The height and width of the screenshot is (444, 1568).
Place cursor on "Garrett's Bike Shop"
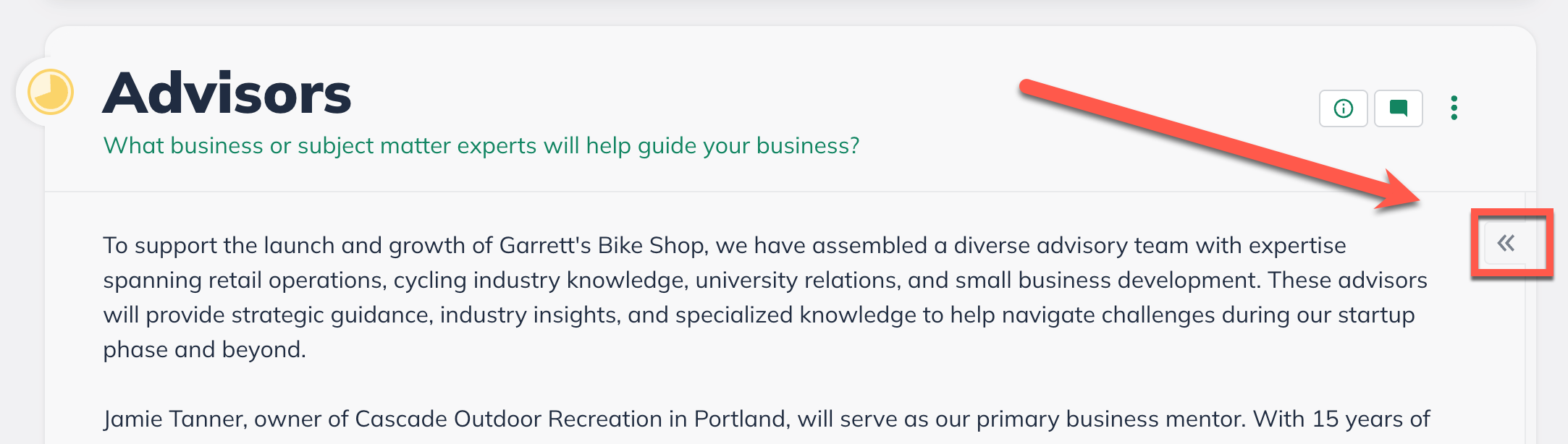pos(601,246)
